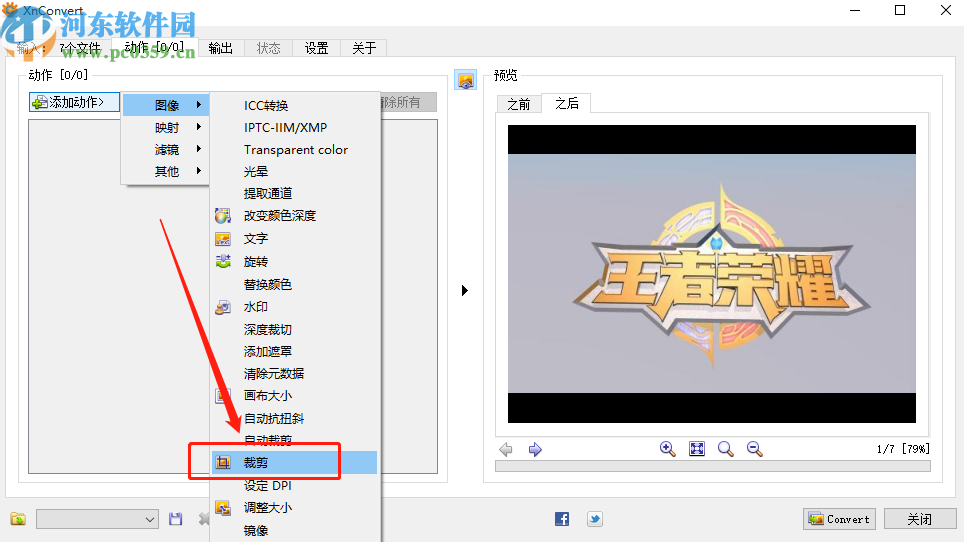Open the preset dropdown list
The height and width of the screenshot is (542, 964).
(x=97, y=519)
